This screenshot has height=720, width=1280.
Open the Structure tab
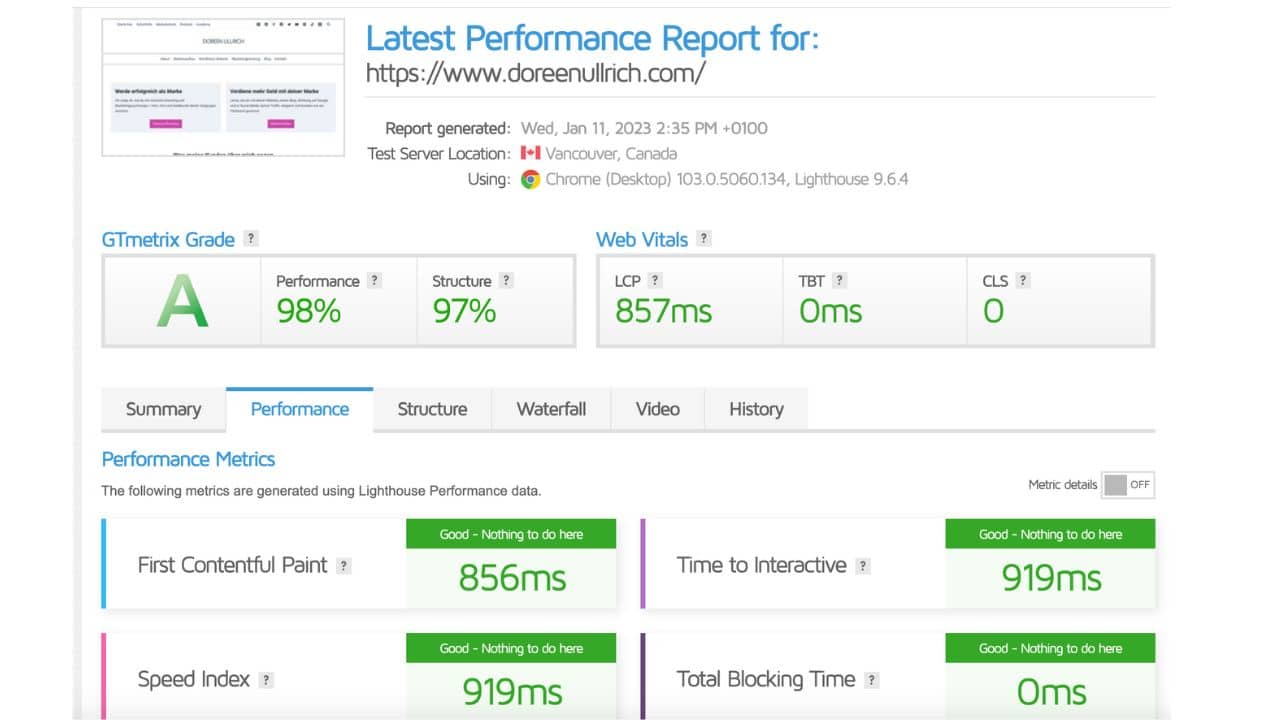[432, 409]
